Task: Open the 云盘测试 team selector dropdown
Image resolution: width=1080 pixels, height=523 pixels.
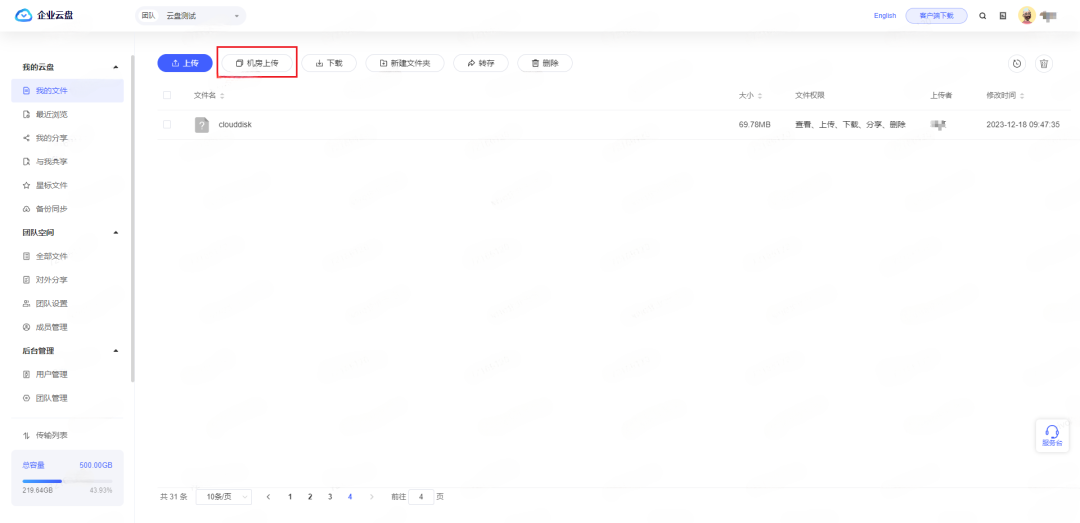Action: pos(191,16)
